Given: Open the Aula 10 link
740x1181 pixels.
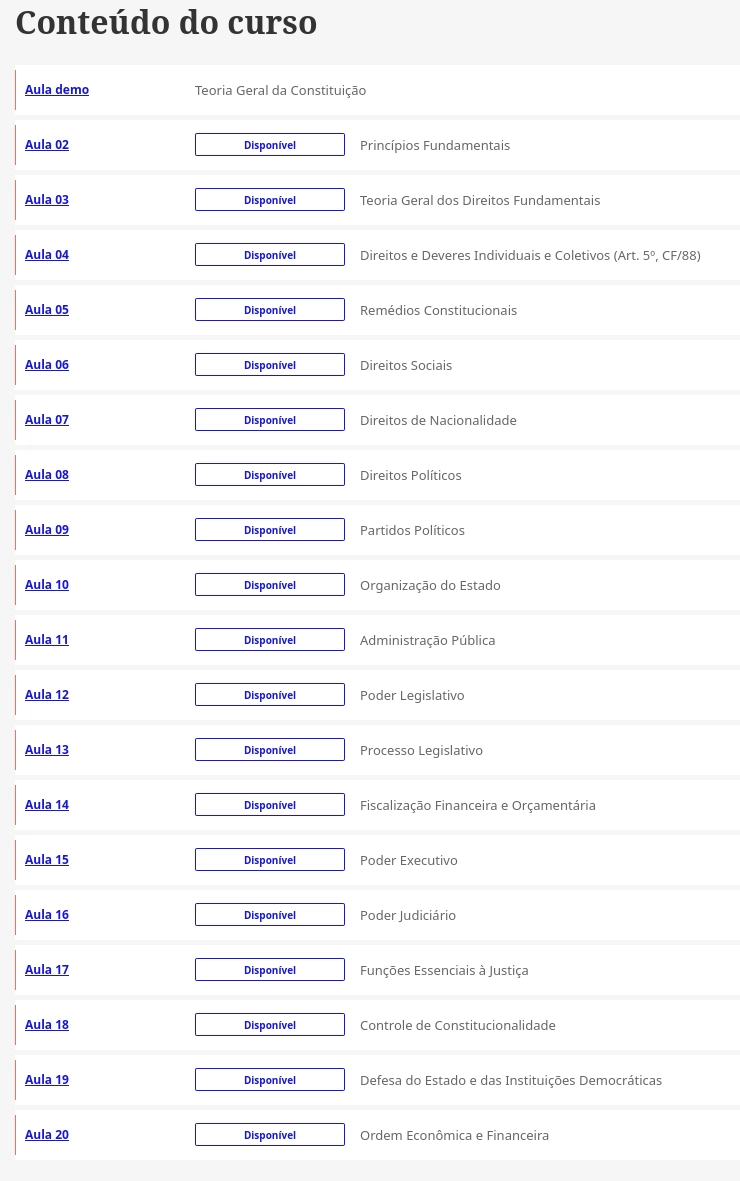Looking at the screenshot, I should [x=47, y=585].
